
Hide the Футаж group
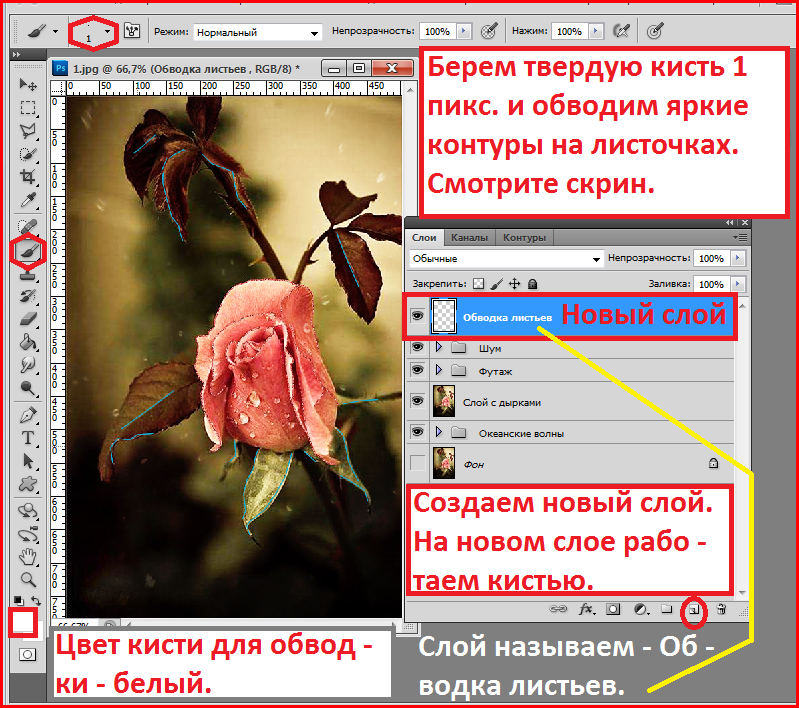(417, 370)
